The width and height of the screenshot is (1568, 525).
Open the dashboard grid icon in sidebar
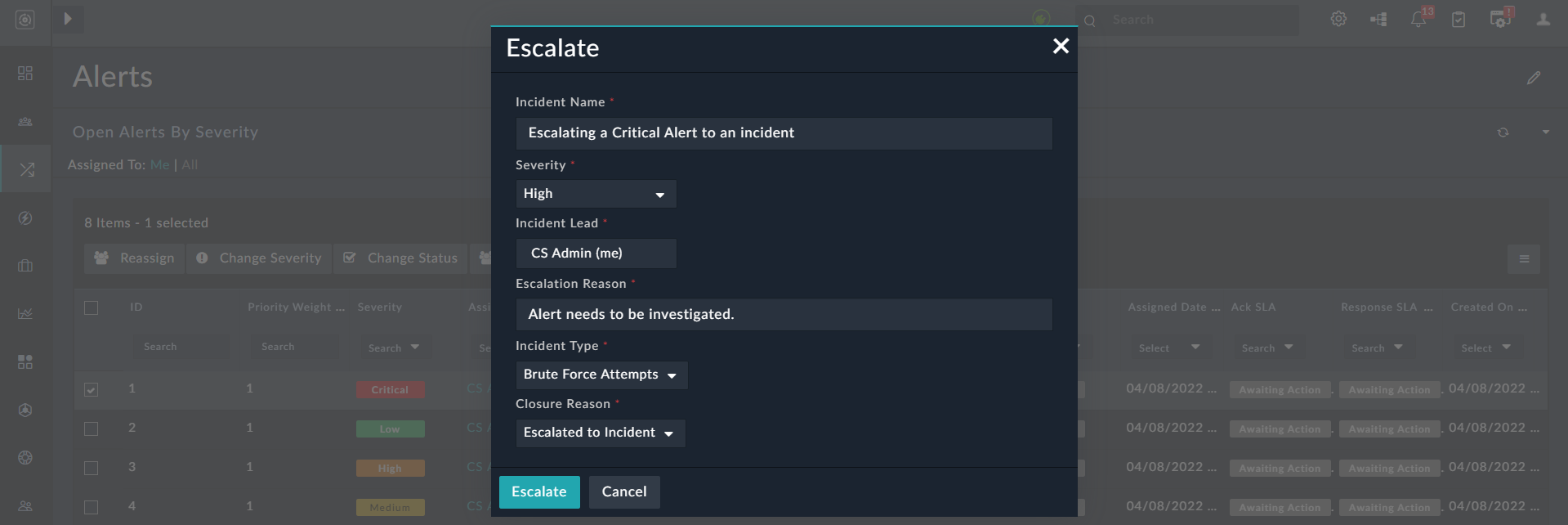[25, 74]
